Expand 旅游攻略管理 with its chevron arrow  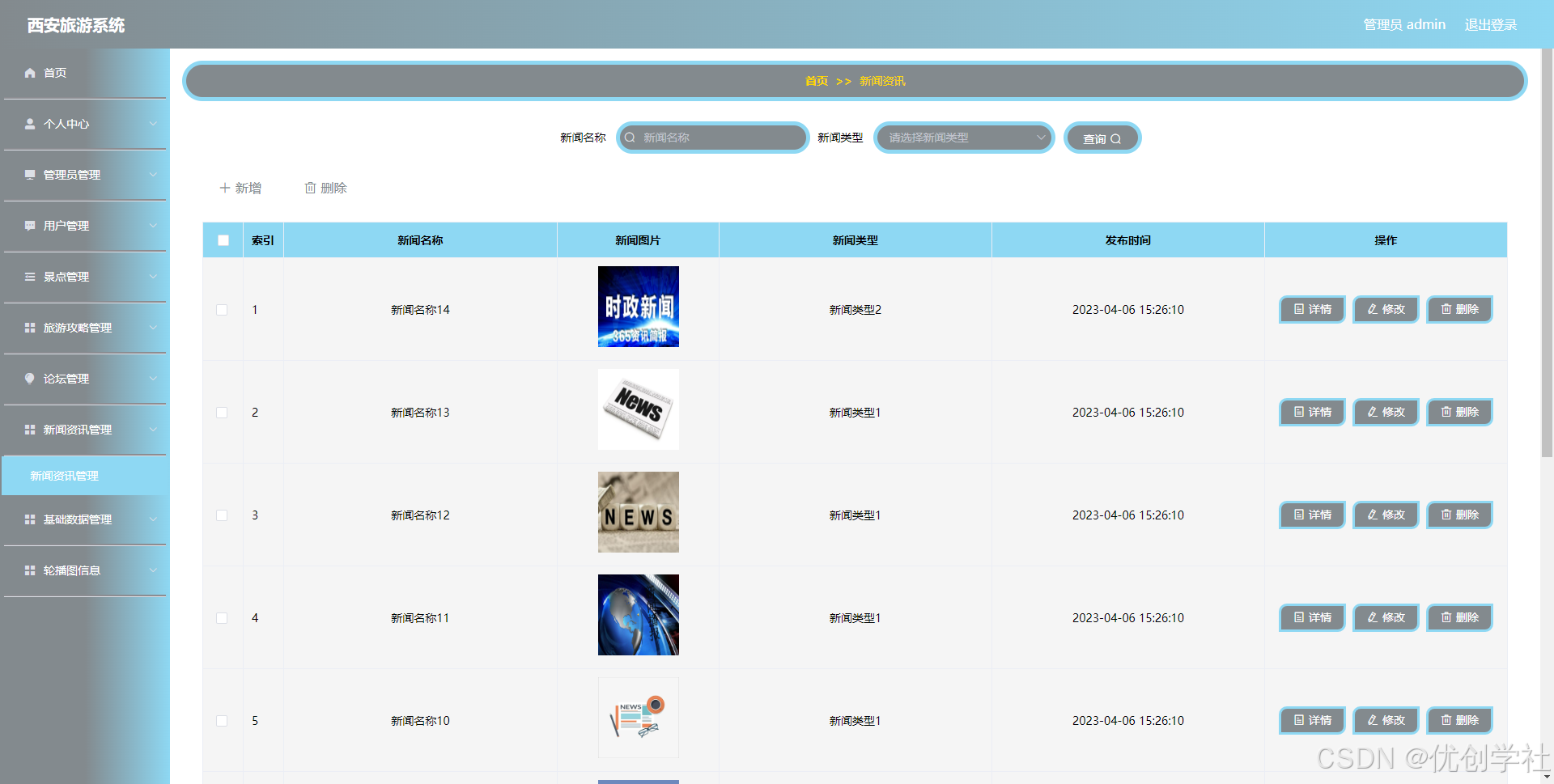tap(153, 328)
